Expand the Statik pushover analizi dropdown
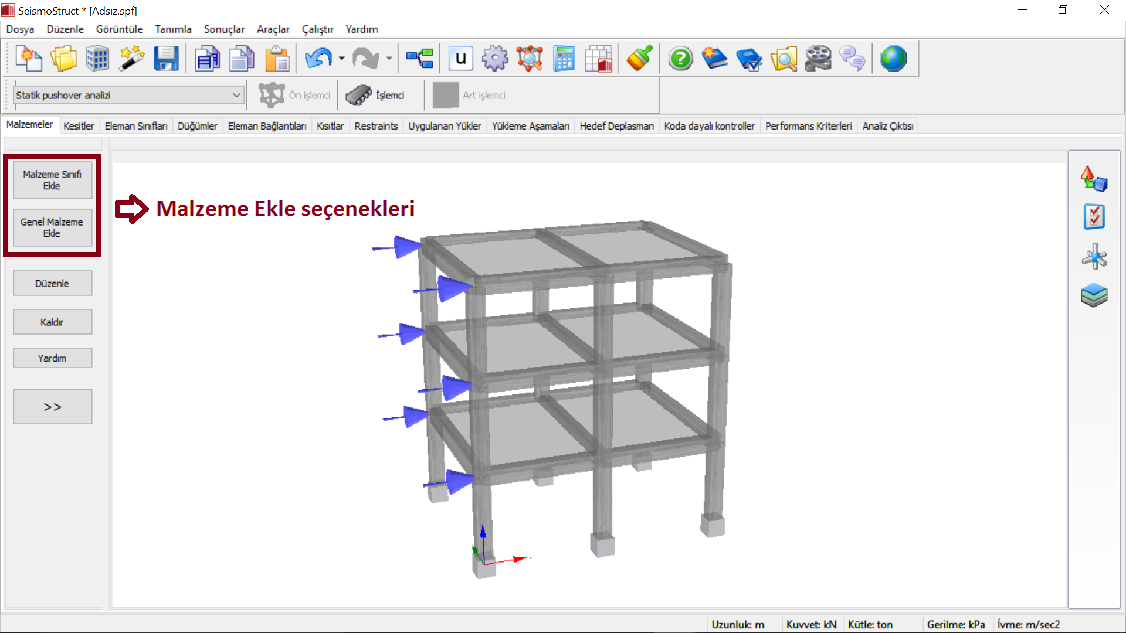 click(x=237, y=95)
